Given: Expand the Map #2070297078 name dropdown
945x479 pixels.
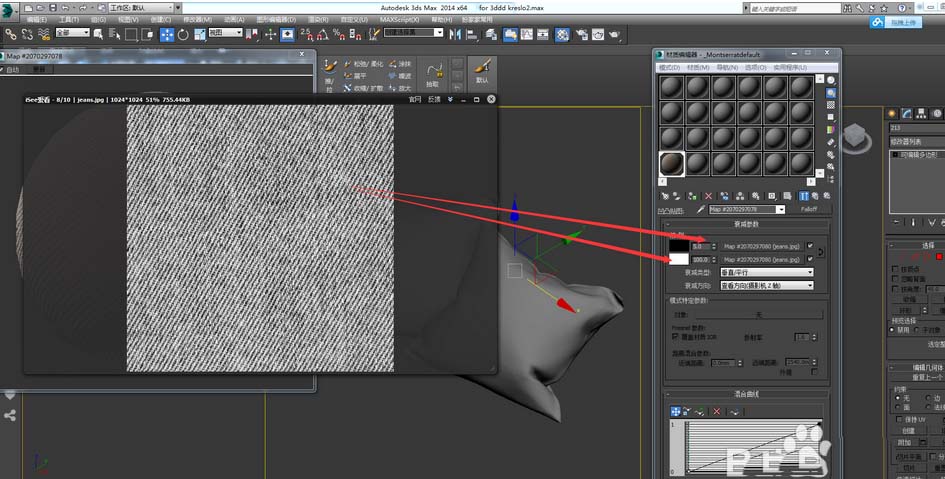Looking at the screenshot, I should point(781,210).
